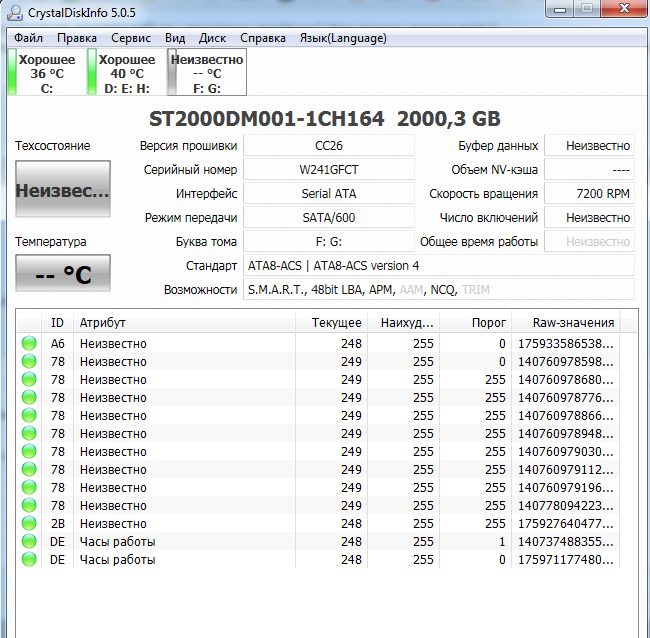
Task: Click status circle of row with raw 140760978776
Action: pos(29,397)
